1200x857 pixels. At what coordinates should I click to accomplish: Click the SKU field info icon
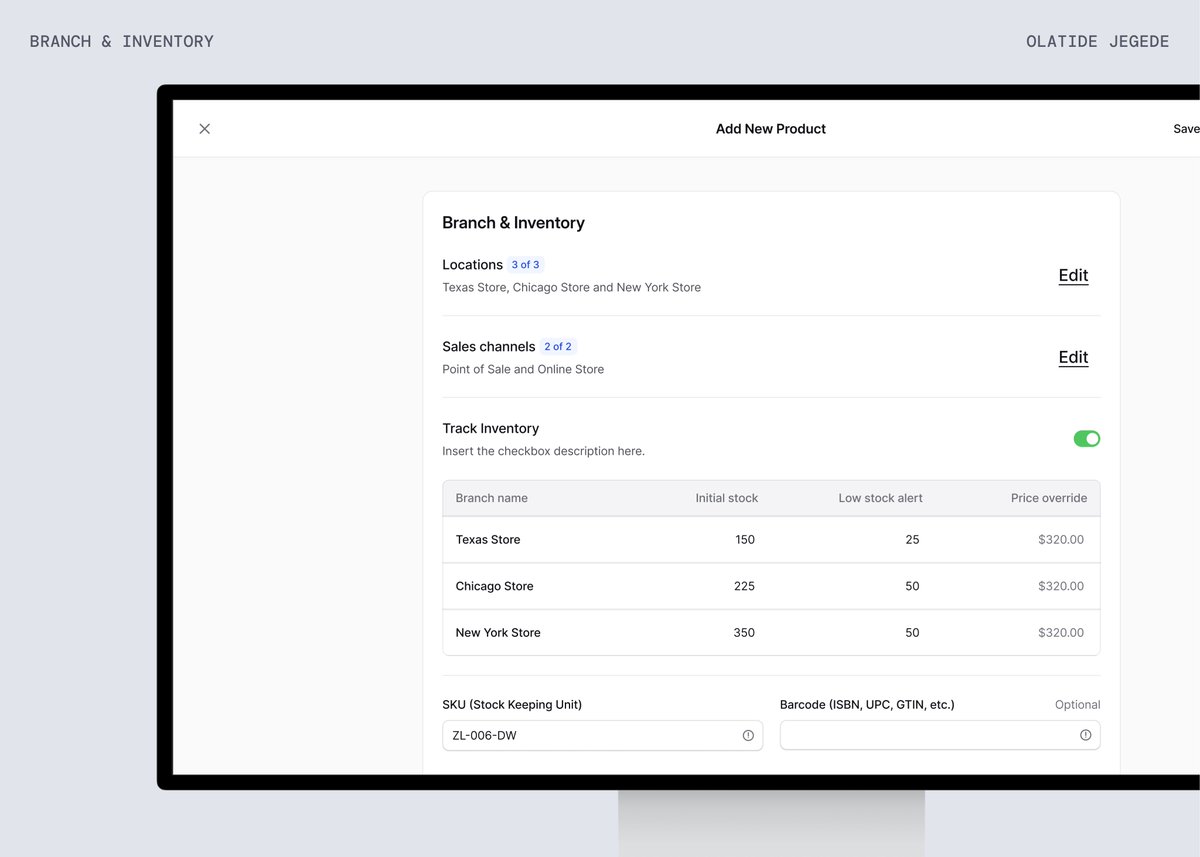[748, 735]
